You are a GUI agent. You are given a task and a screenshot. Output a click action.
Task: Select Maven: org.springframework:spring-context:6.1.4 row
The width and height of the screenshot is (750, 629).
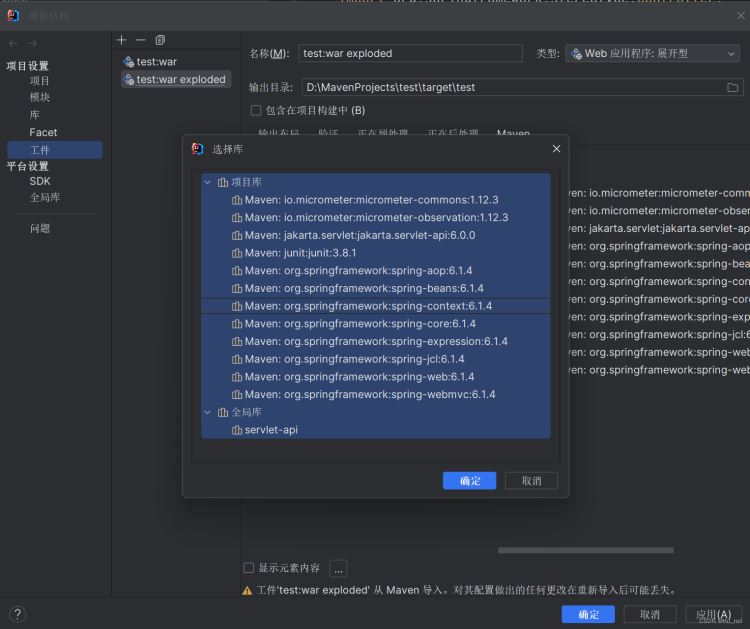point(376,306)
